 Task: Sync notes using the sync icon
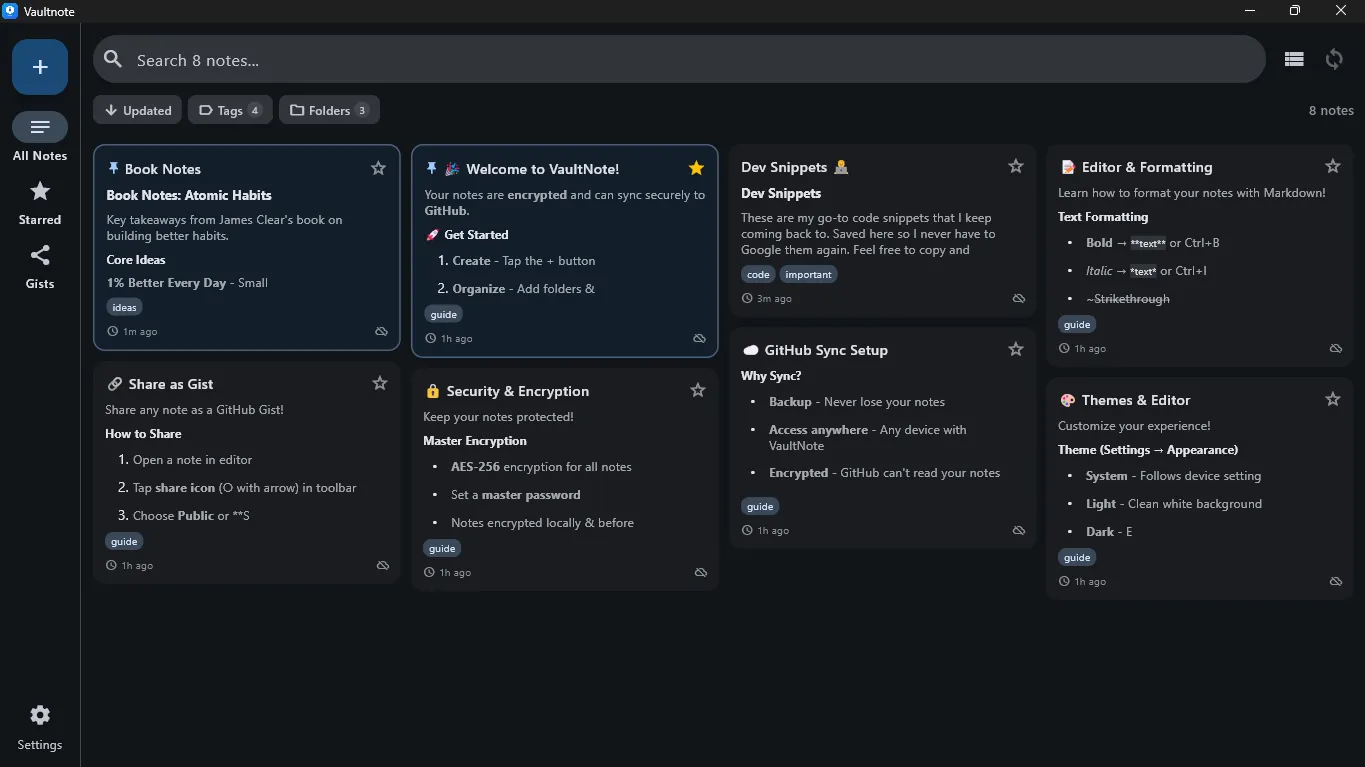click(x=1334, y=59)
